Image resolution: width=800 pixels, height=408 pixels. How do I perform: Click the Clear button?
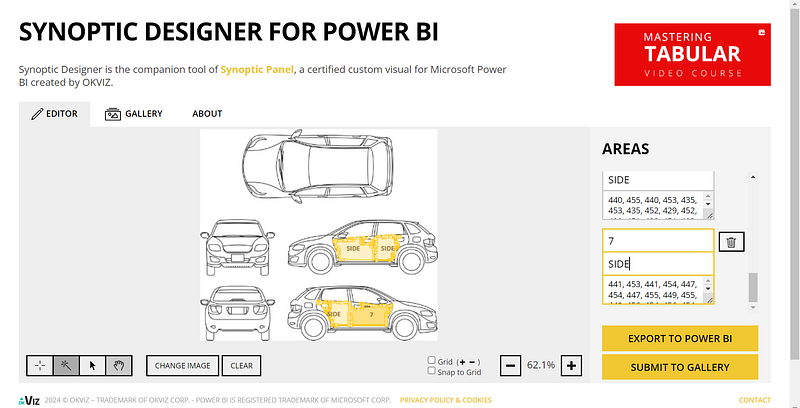coord(241,366)
